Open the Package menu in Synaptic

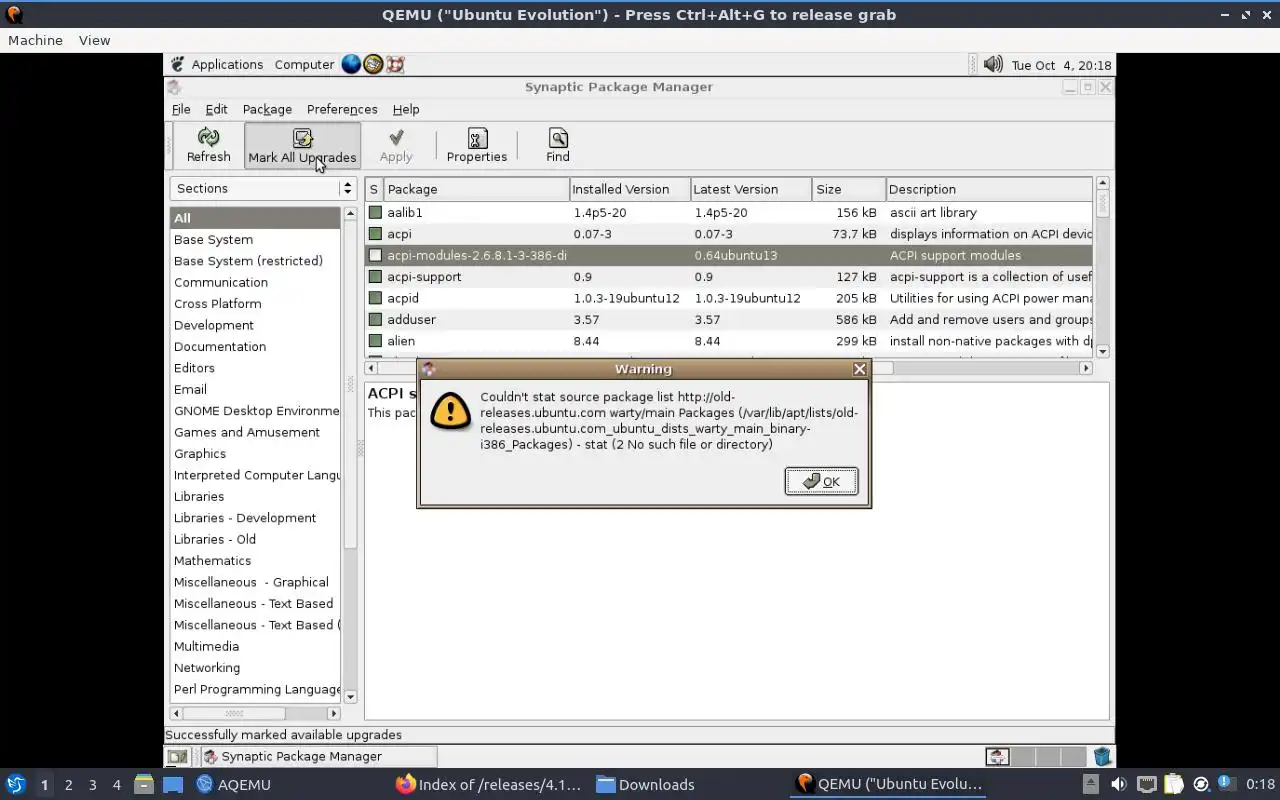point(267,109)
